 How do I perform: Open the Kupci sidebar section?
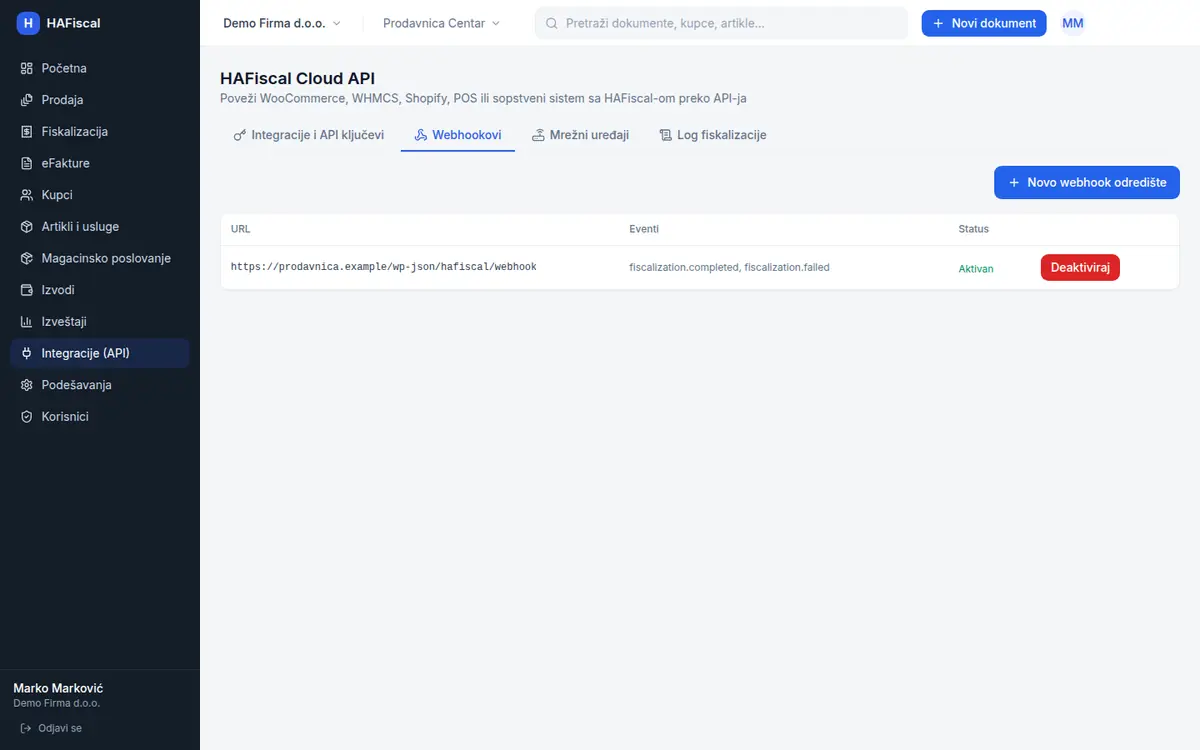coord(100,195)
